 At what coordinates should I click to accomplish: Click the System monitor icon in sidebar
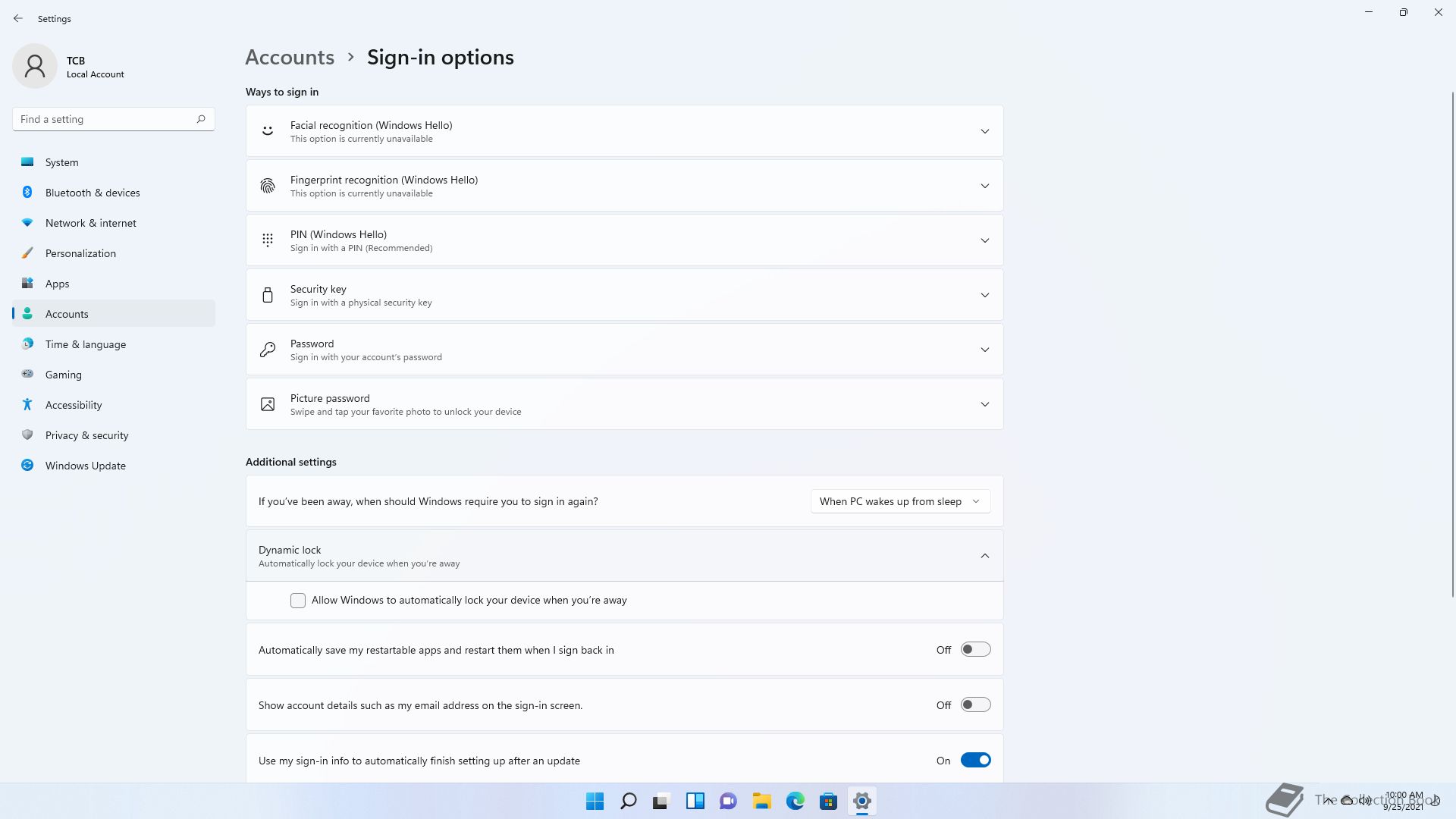(27, 162)
